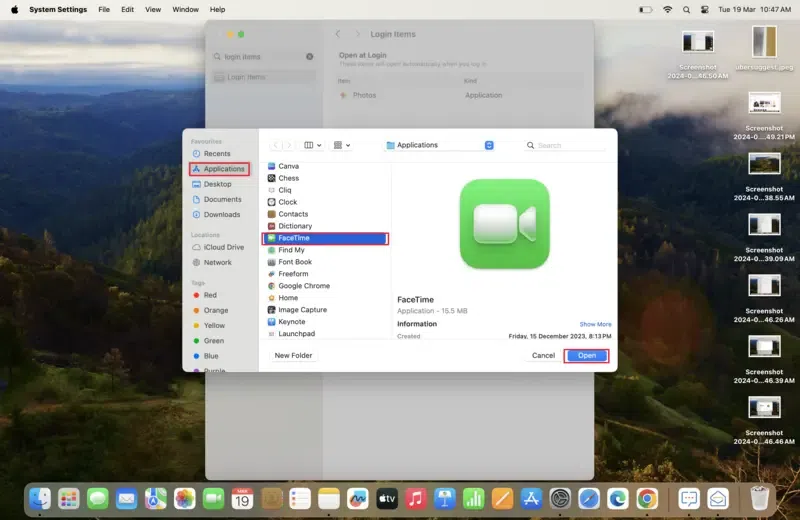Open the Help menu

tap(217, 9)
